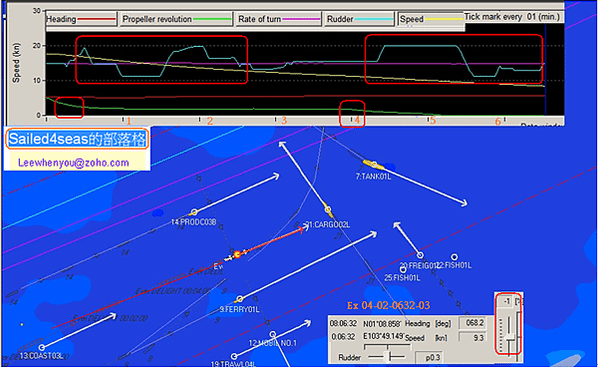The image size is (598, 368).
Task: Toggle the Propeller revolution legend
Action: pos(176,19)
